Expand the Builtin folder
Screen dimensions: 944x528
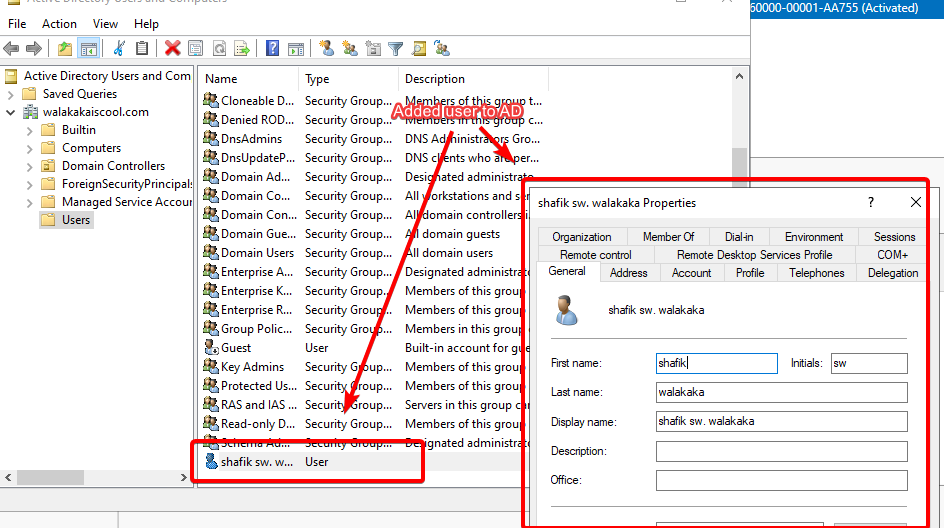(x=30, y=131)
